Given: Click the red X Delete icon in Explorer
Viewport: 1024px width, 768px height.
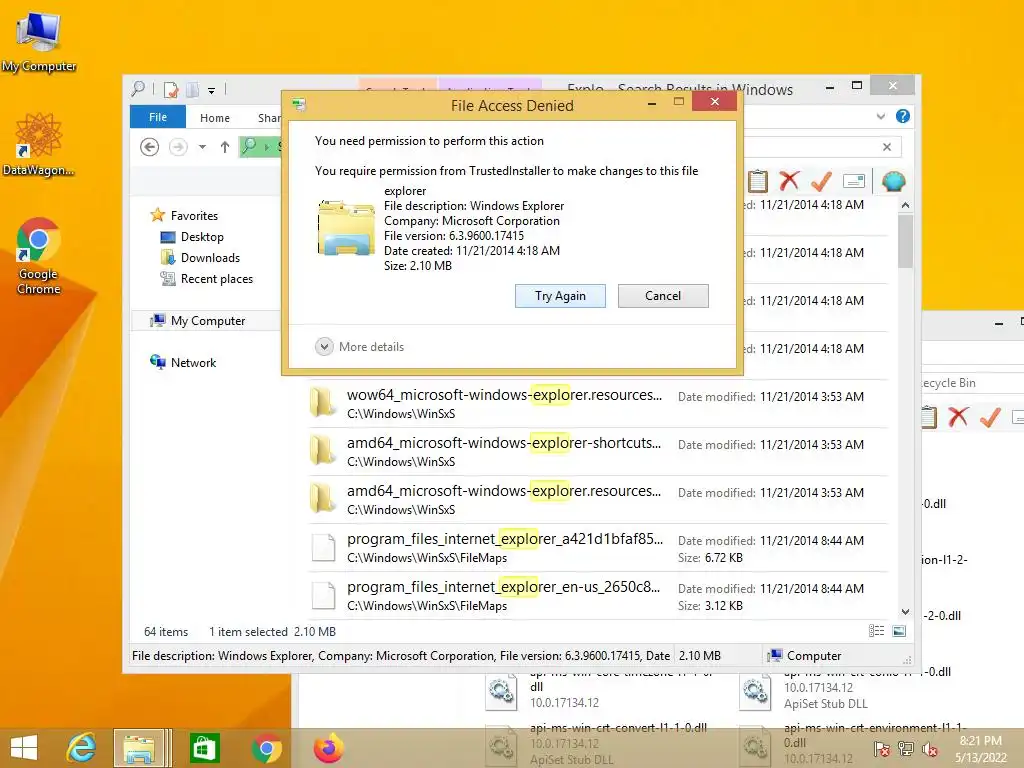Looking at the screenshot, I should pos(789,181).
